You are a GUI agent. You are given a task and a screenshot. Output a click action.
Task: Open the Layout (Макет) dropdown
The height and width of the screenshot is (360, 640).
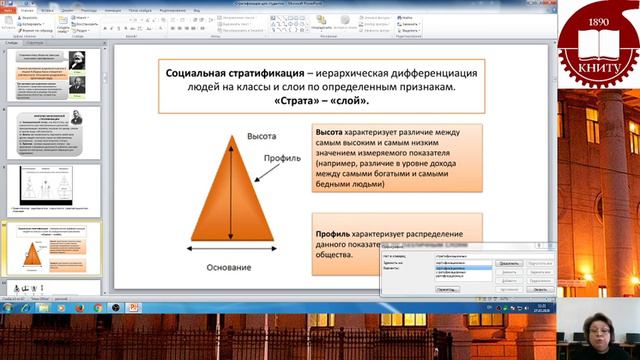pos(80,18)
